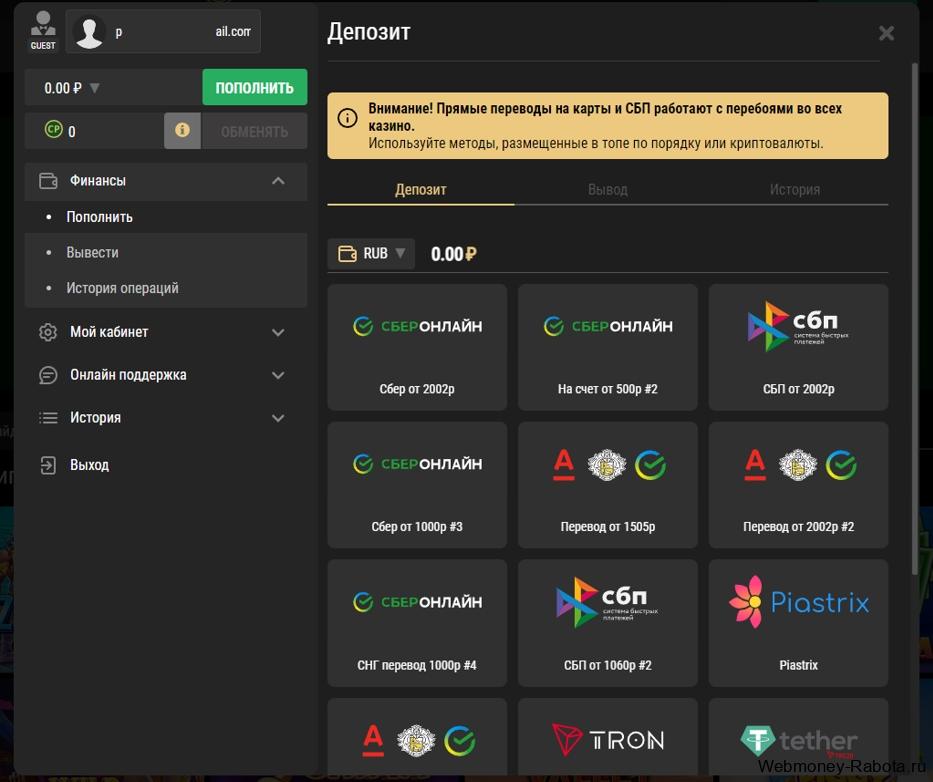This screenshot has width=933, height=782.
Task: Click the Выход logout link
Action: 89,465
